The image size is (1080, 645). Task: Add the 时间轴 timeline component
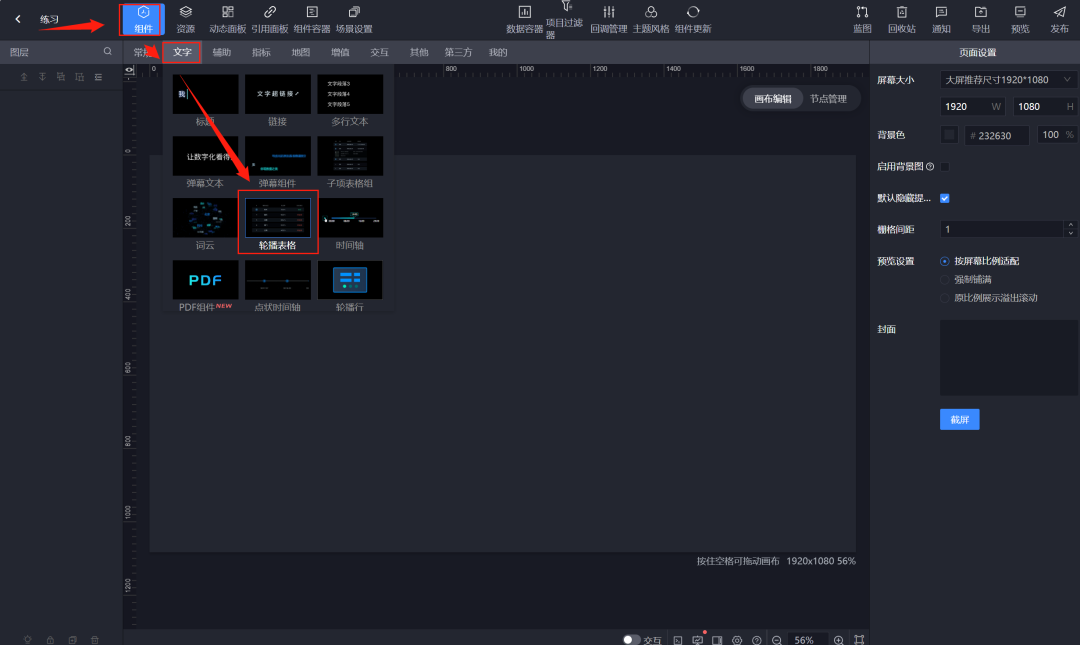[350, 224]
